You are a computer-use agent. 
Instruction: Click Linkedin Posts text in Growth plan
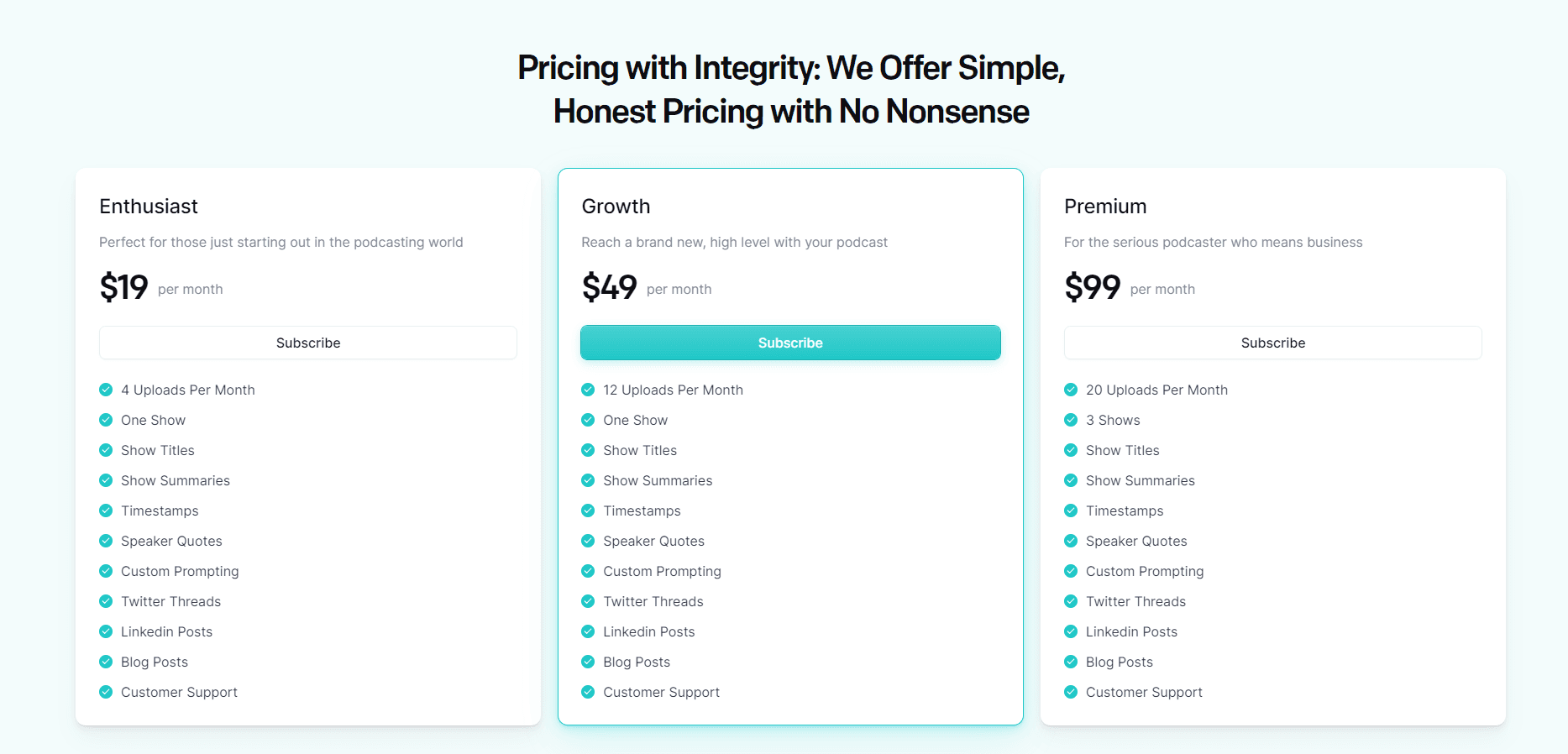tap(649, 631)
